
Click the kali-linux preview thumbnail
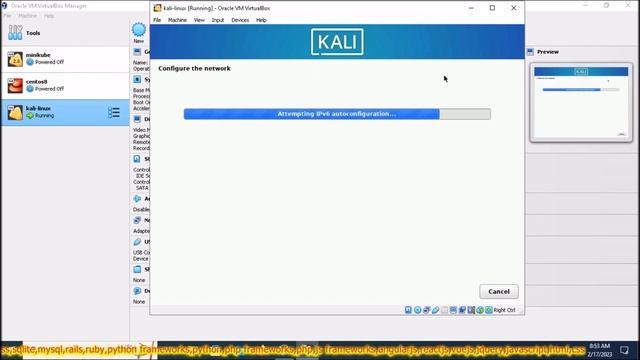point(581,102)
